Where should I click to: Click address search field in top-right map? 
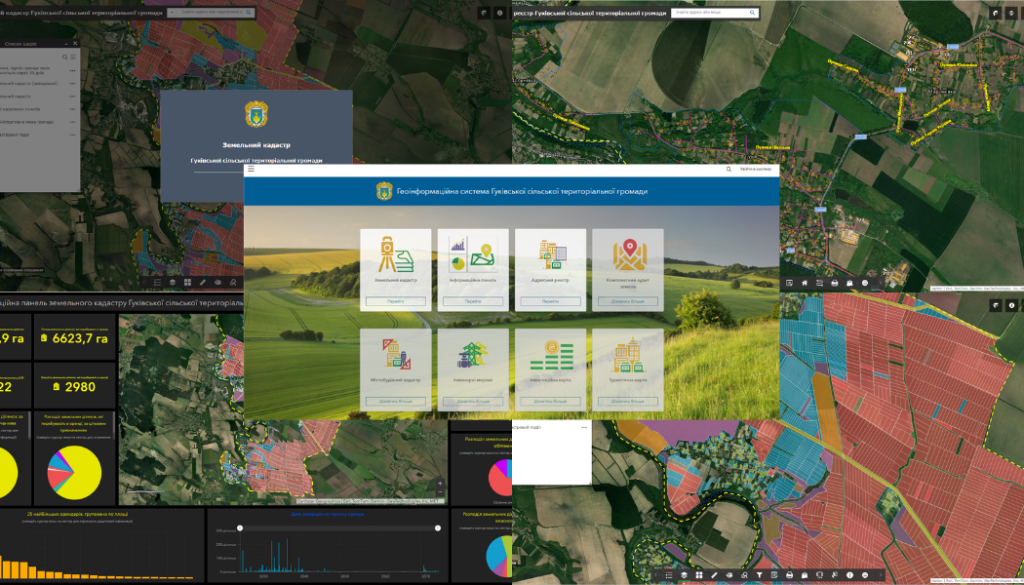pyautogui.click(x=708, y=13)
